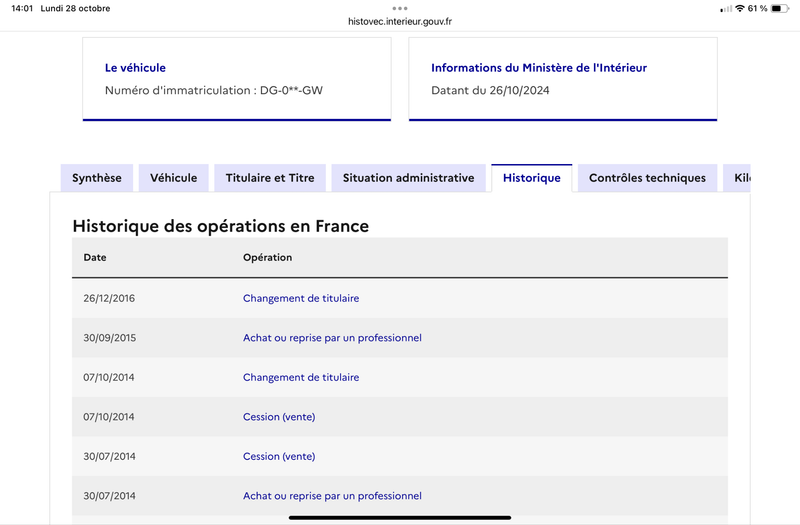
Task: Click the 30/07/2014 Achat ou reprise link
Action: (x=332, y=496)
